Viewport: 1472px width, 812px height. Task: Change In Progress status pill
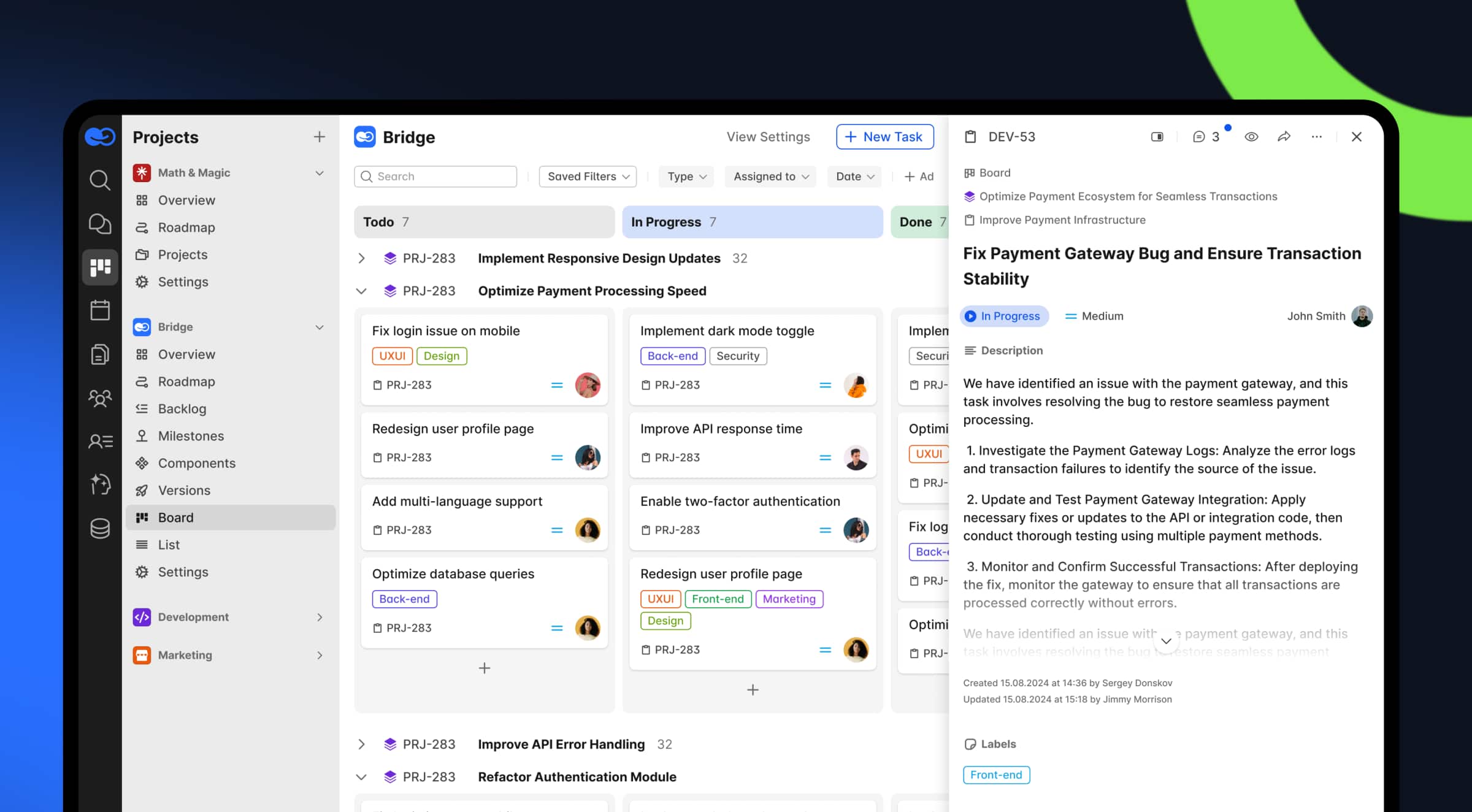pos(1004,316)
